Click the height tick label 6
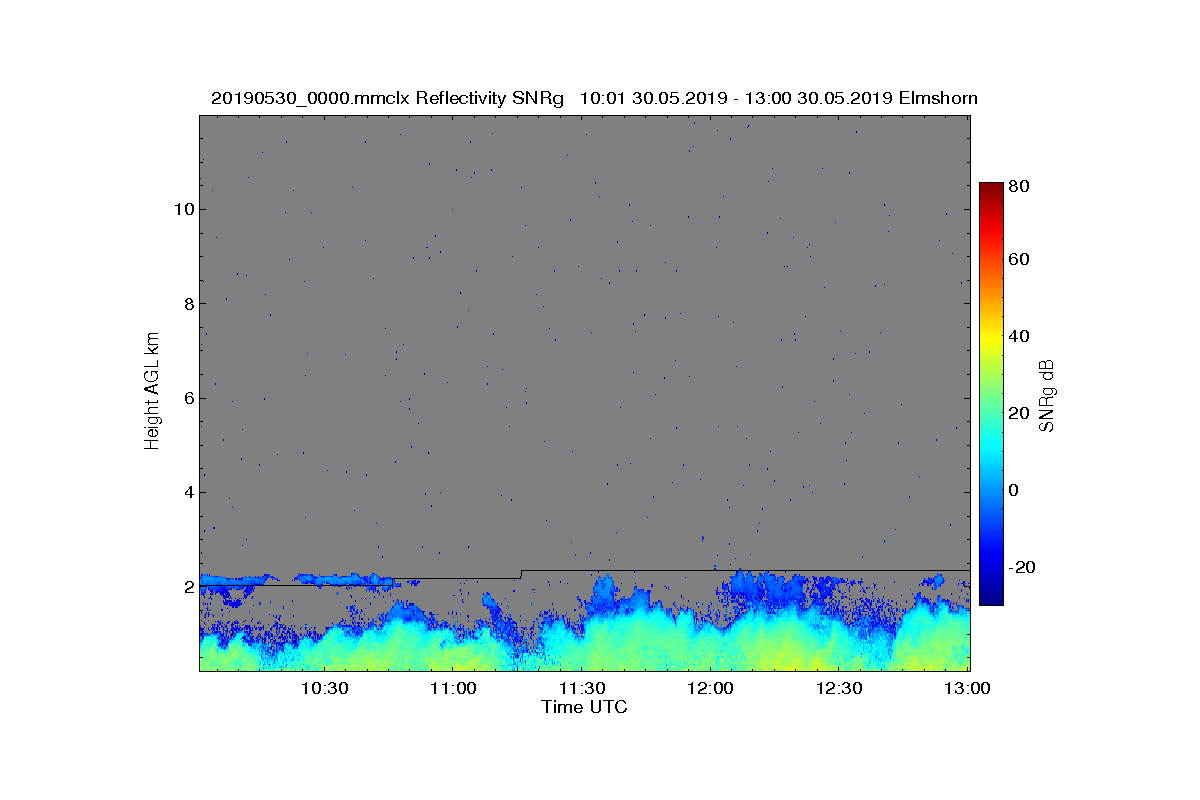This screenshot has height=800, width=1200. (187, 398)
